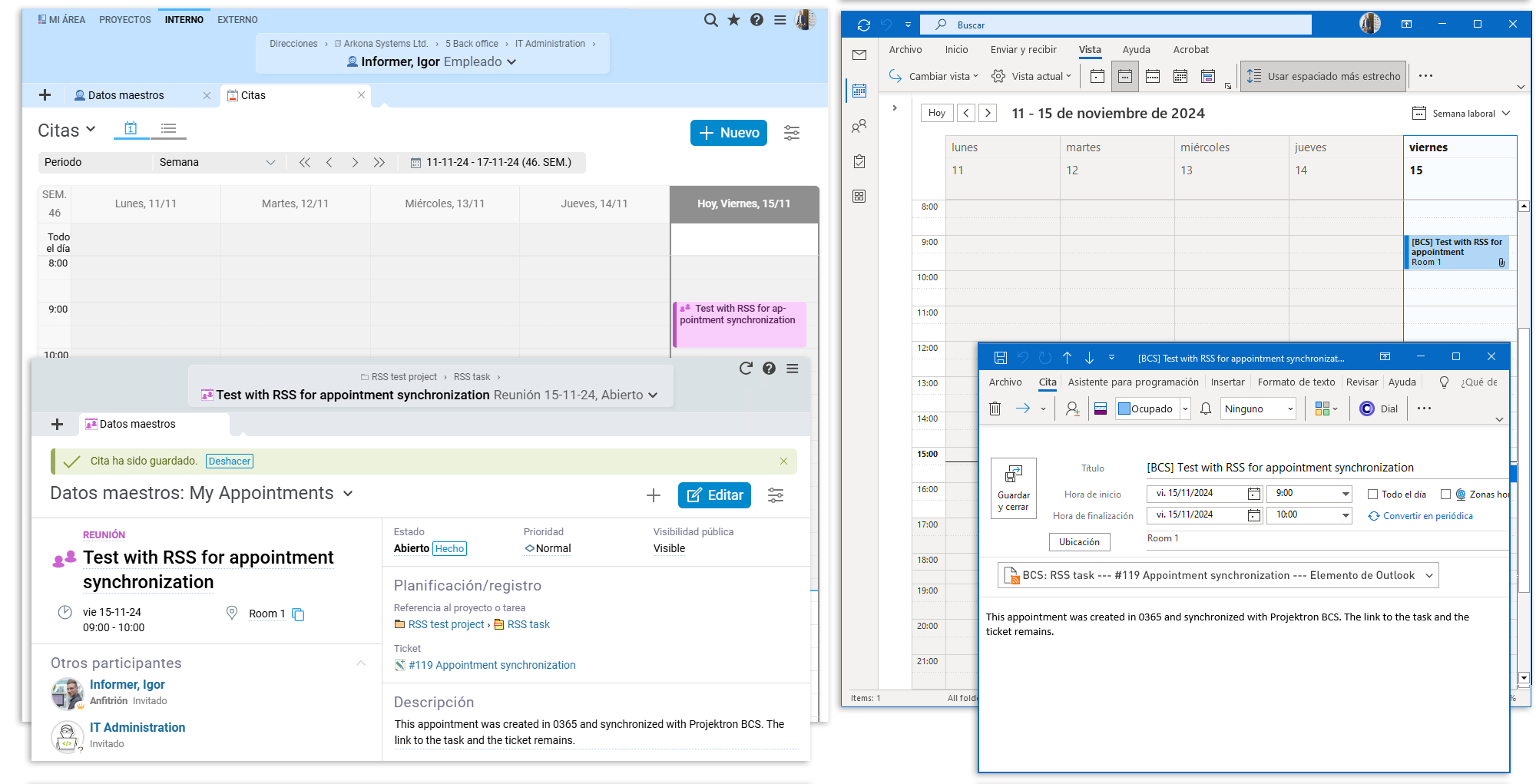
Task: Click the reminder bell icon
Action: pos(1206,409)
